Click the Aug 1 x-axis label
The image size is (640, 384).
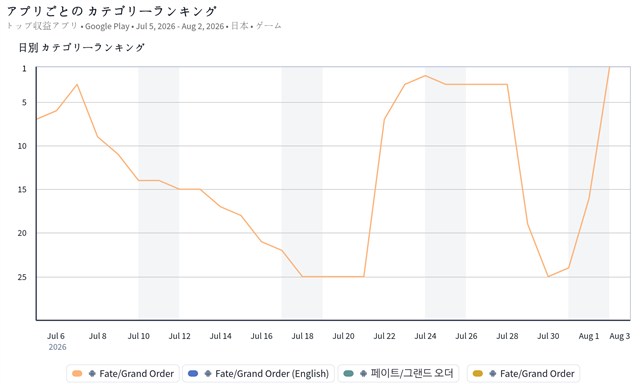click(x=589, y=336)
